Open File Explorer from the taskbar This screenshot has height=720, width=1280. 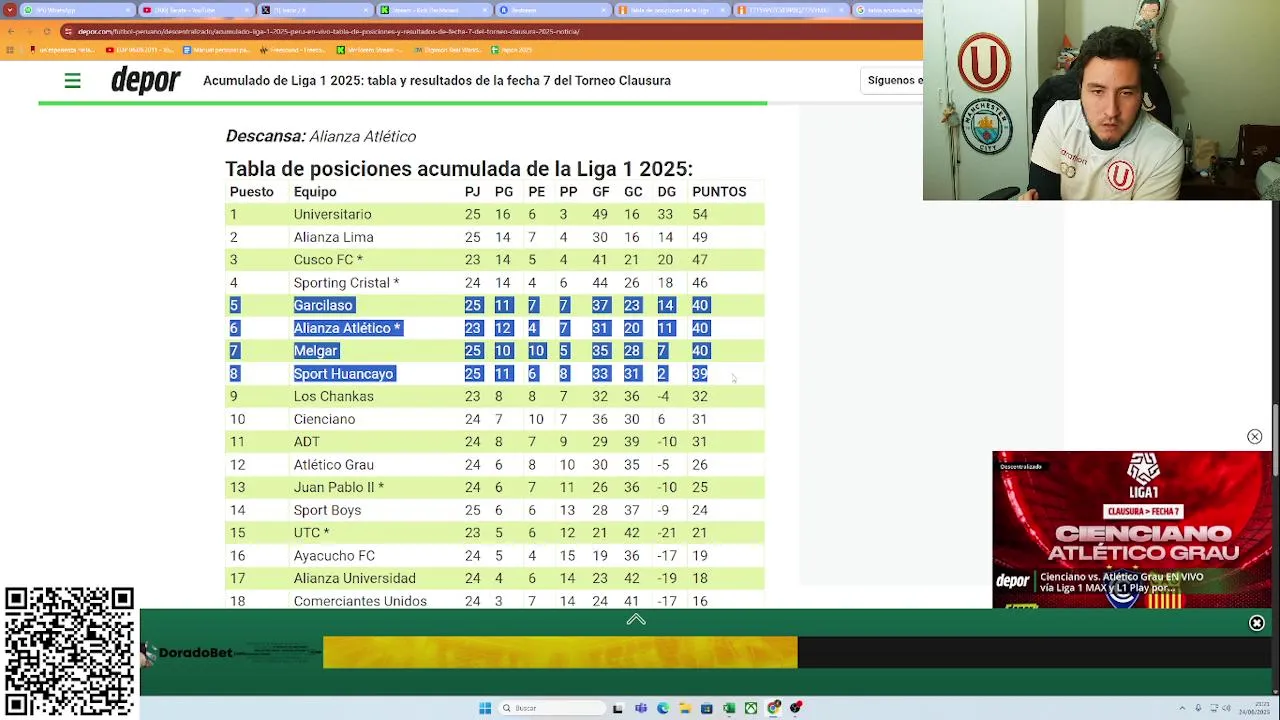(x=685, y=708)
